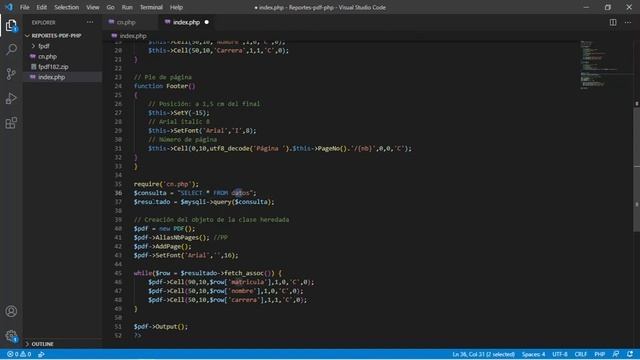Image resolution: width=640 pixels, height=360 pixels.
Task: Click the while($row = ...) loop line
Action: tap(208, 273)
